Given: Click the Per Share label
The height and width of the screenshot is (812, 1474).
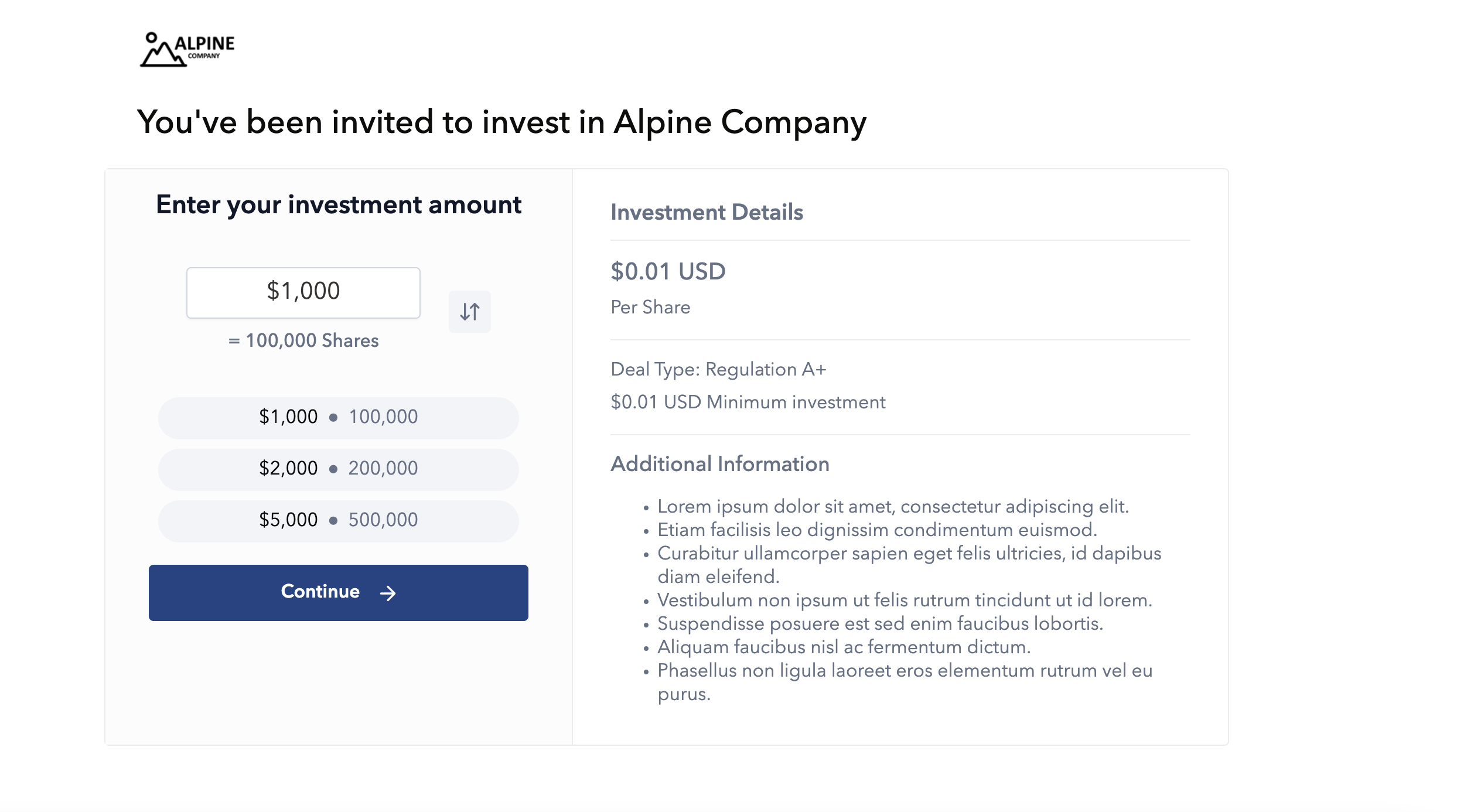Looking at the screenshot, I should 650,307.
